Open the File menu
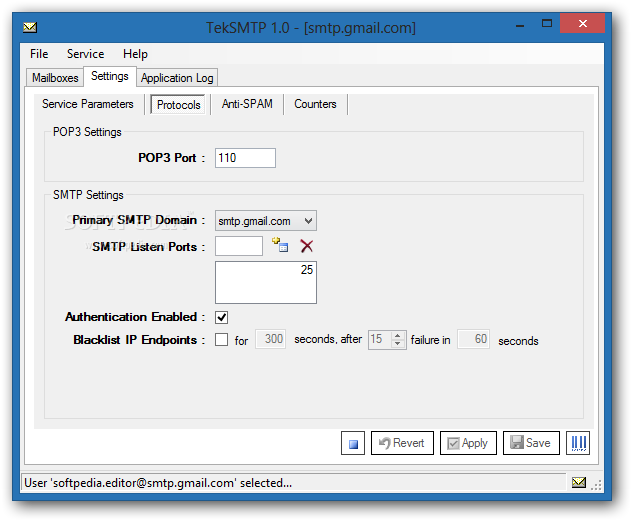 (39, 54)
